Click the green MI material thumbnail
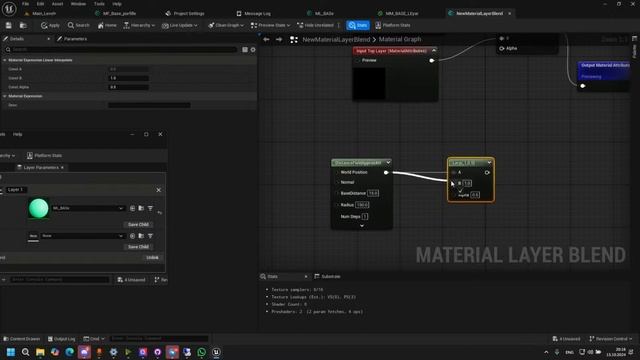 [39, 209]
